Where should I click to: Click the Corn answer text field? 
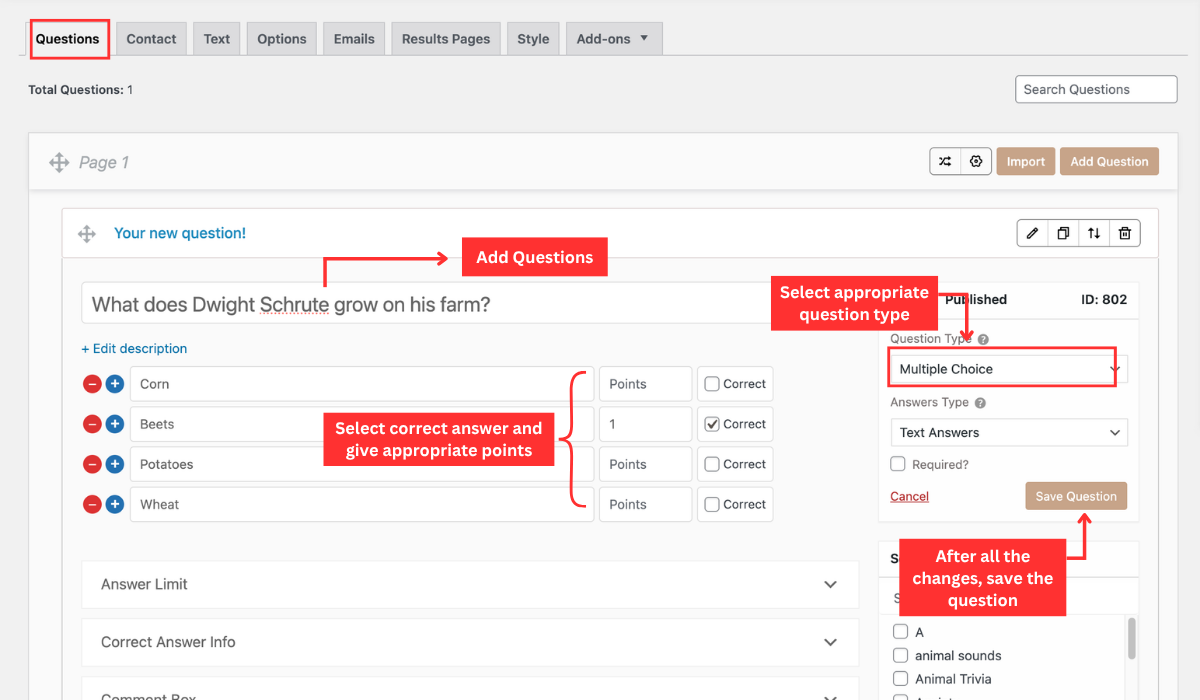[362, 384]
